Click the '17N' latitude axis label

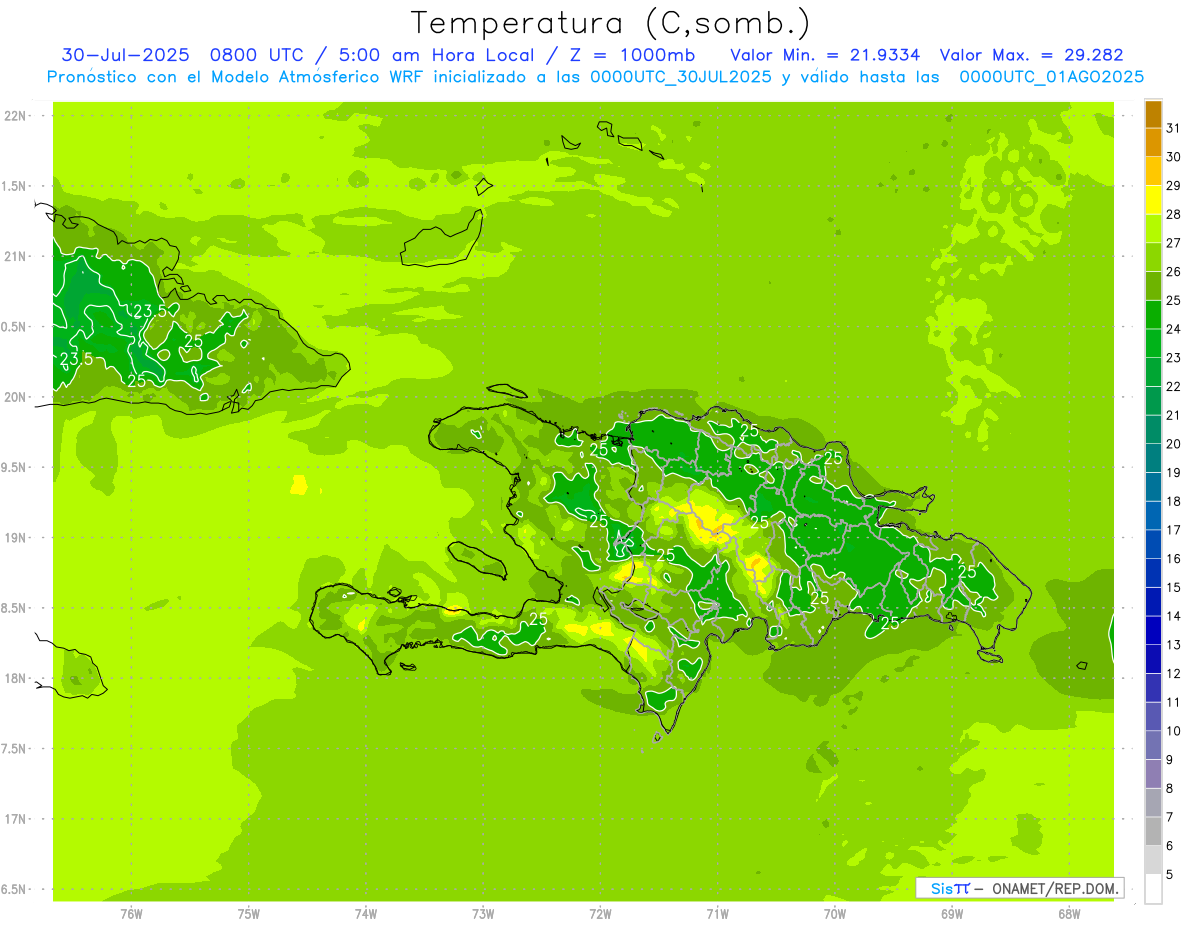click(16, 819)
